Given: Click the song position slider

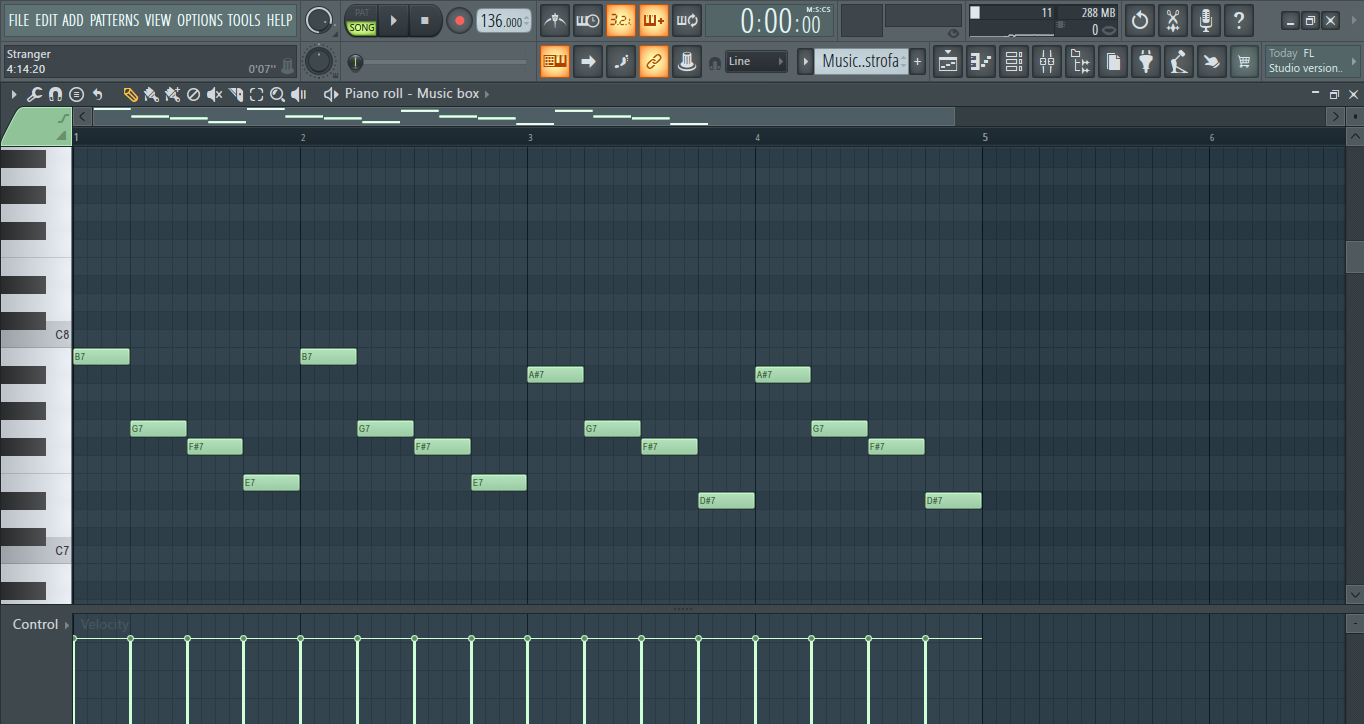Looking at the screenshot, I should point(440,62).
